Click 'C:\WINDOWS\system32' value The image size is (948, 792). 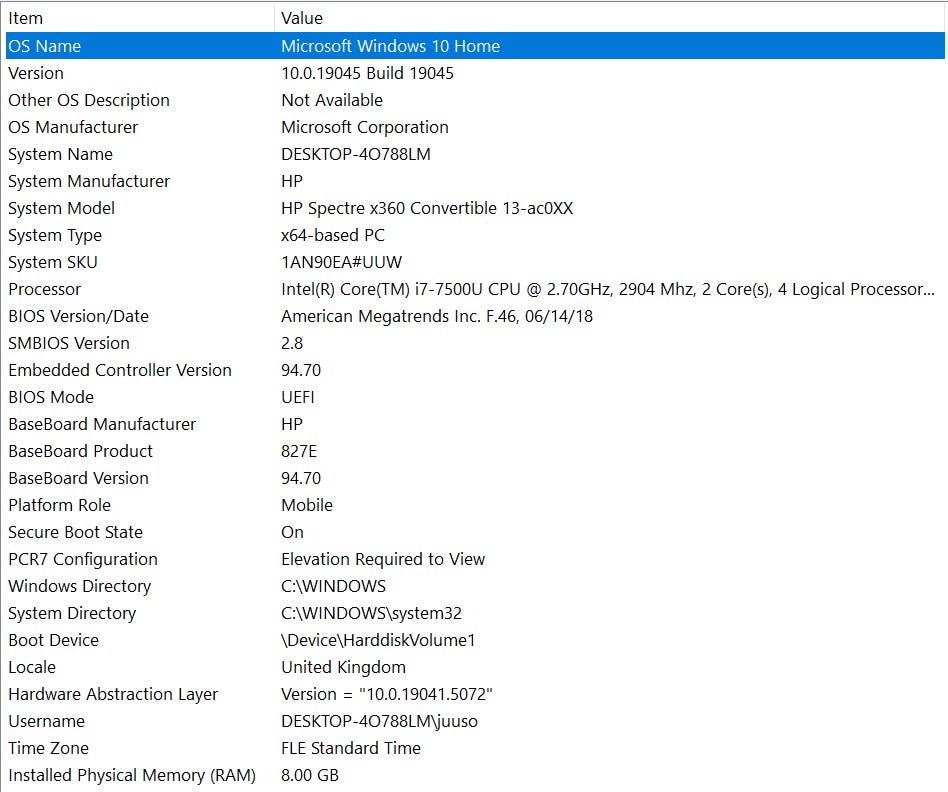(x=372, y=613)
